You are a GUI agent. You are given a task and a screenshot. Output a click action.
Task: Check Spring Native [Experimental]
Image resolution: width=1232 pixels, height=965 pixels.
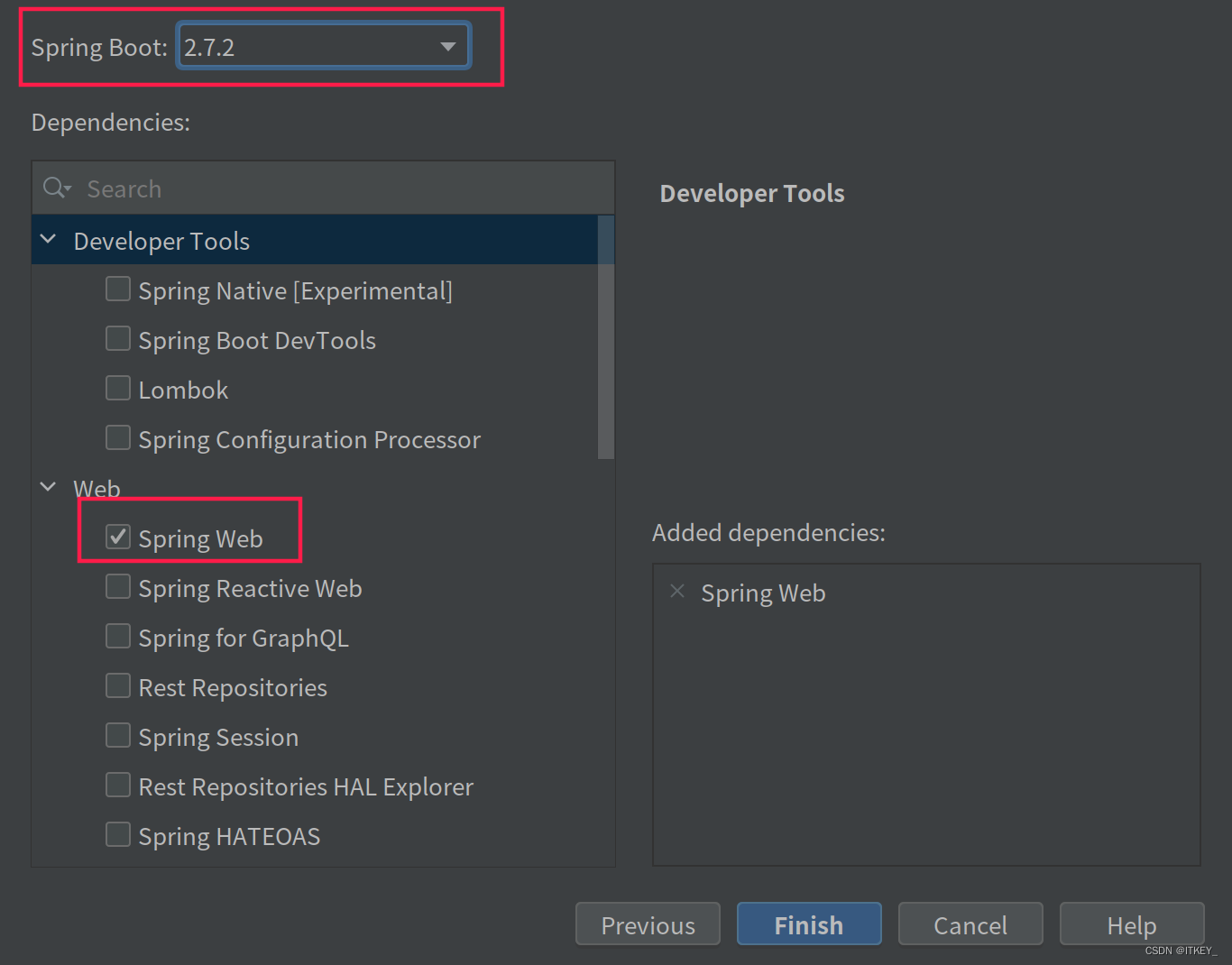[118, 289]
